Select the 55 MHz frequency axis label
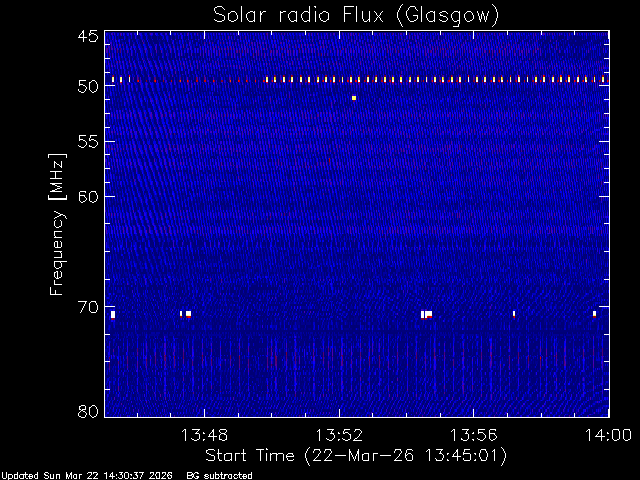The width and height of the screenshot is (640, 480). 88,142
